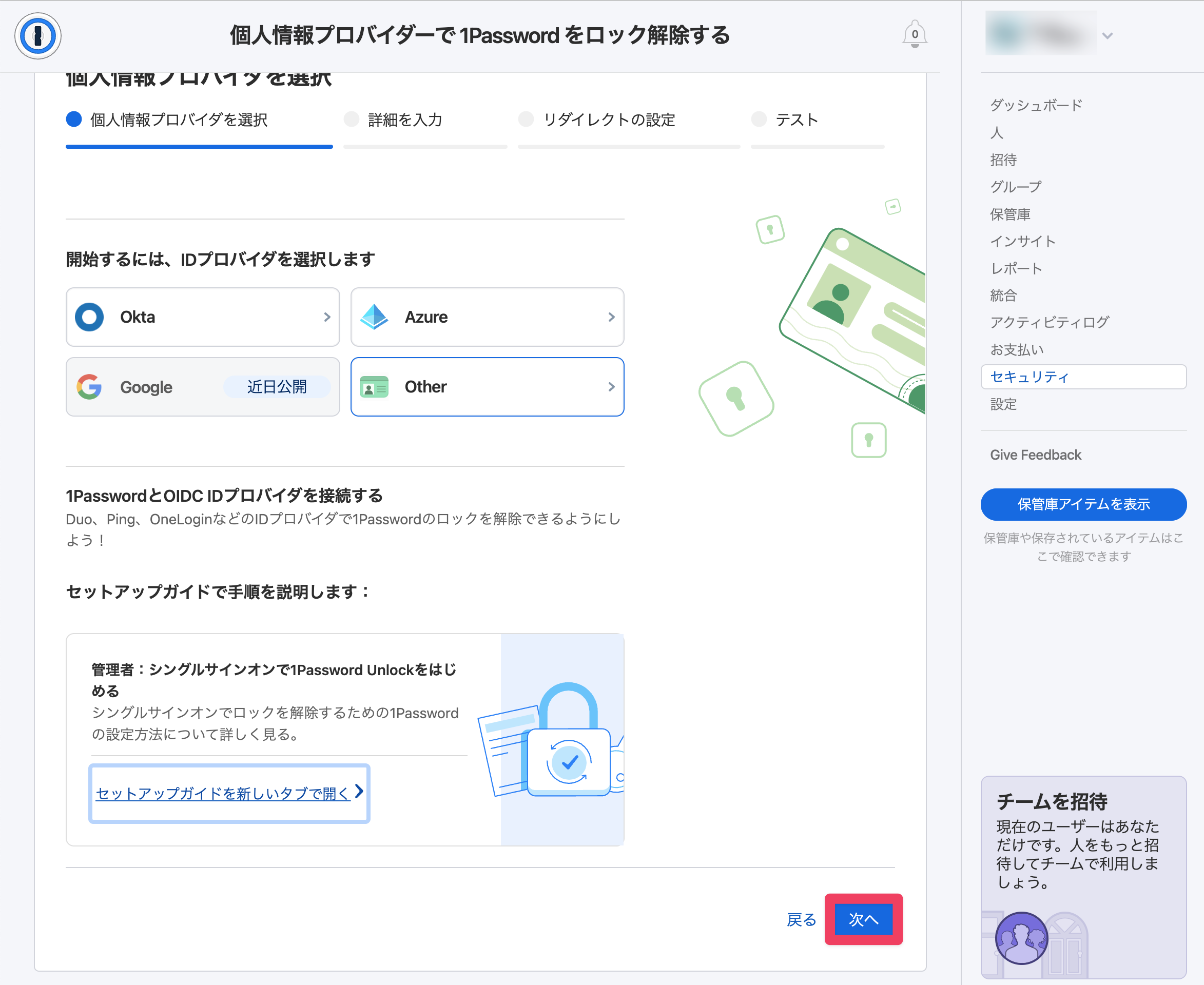
Task: Click the 戻る link
Action: pyautogui.click(x=801, y=920)
